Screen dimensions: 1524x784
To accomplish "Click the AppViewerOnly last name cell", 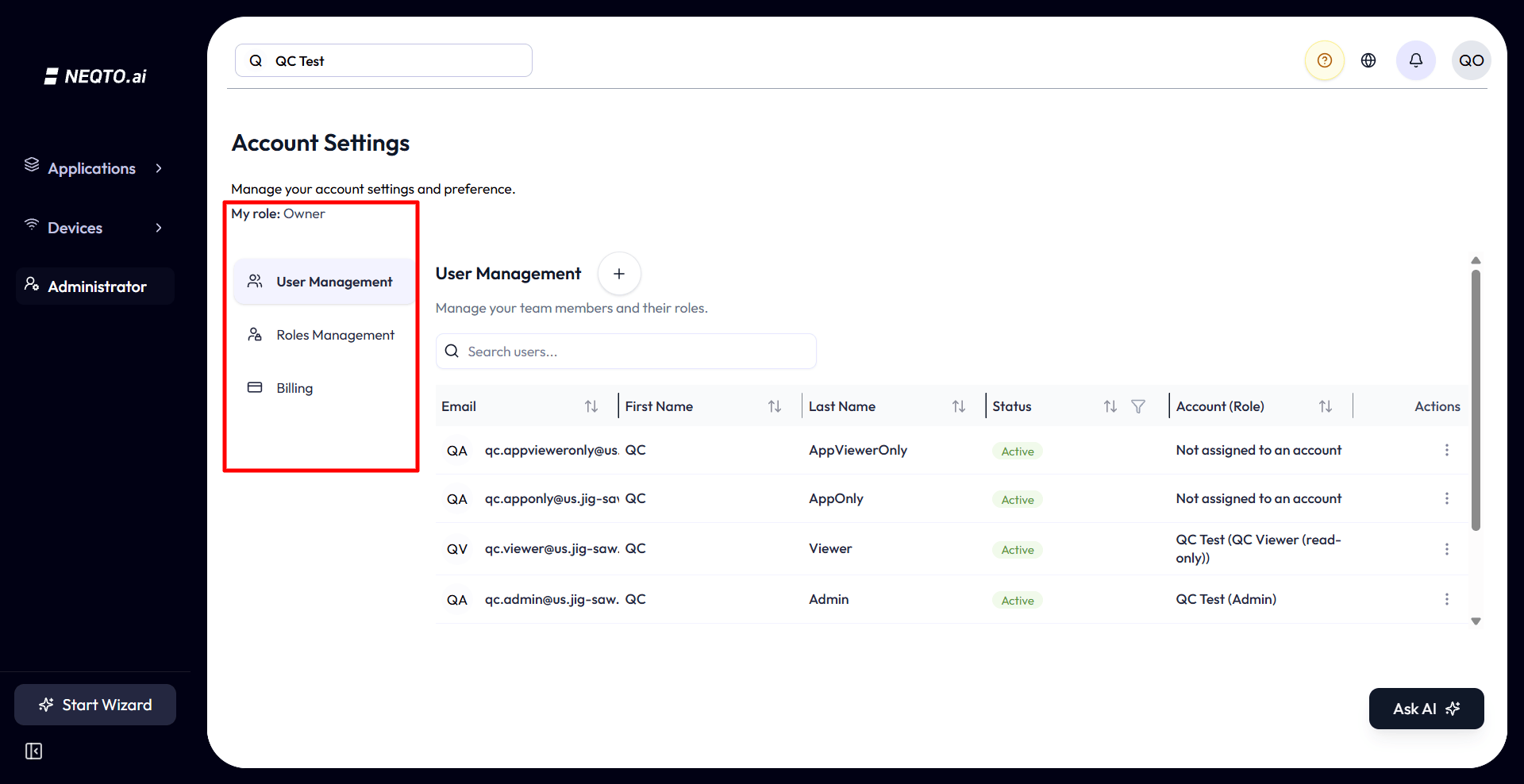I will point(858,450).
